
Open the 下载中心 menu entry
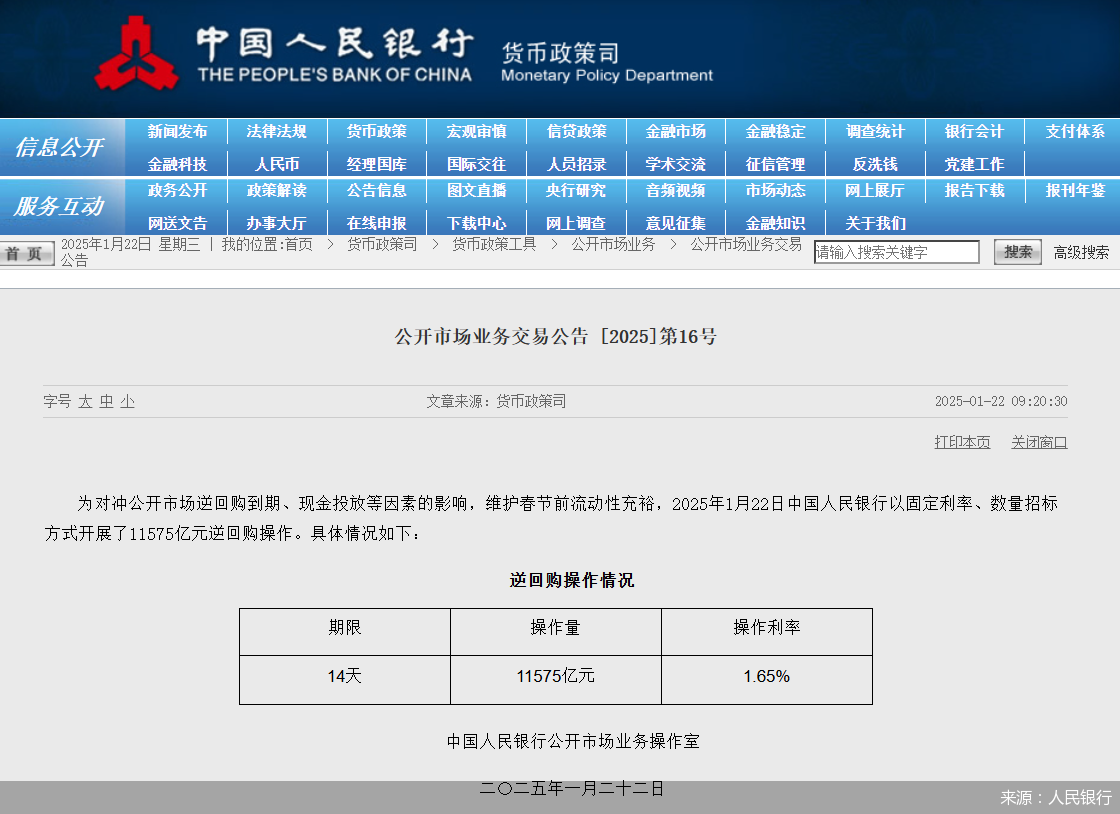tap(477, 223)
